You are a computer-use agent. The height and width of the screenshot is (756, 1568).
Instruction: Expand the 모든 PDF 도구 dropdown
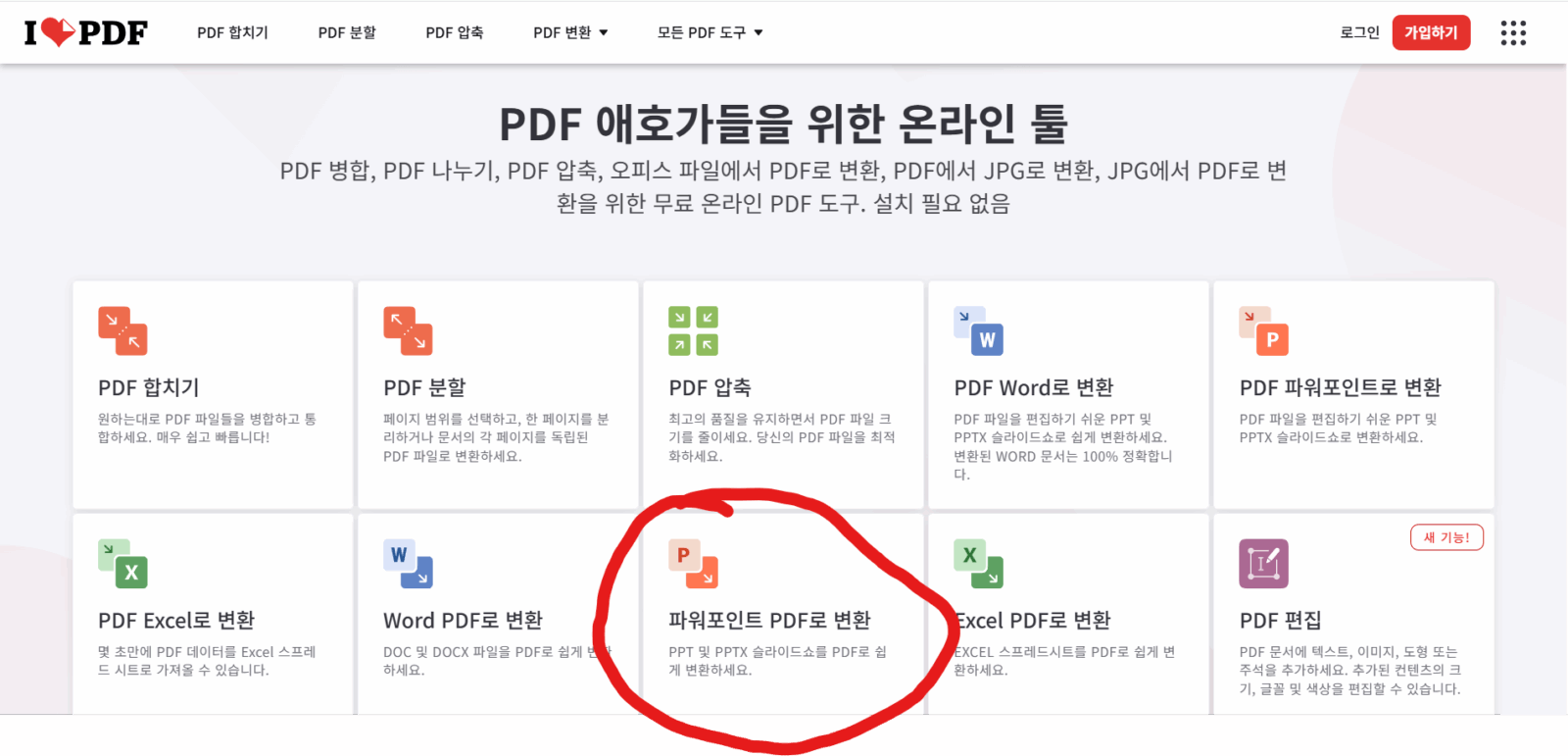[x=710, y=32]
